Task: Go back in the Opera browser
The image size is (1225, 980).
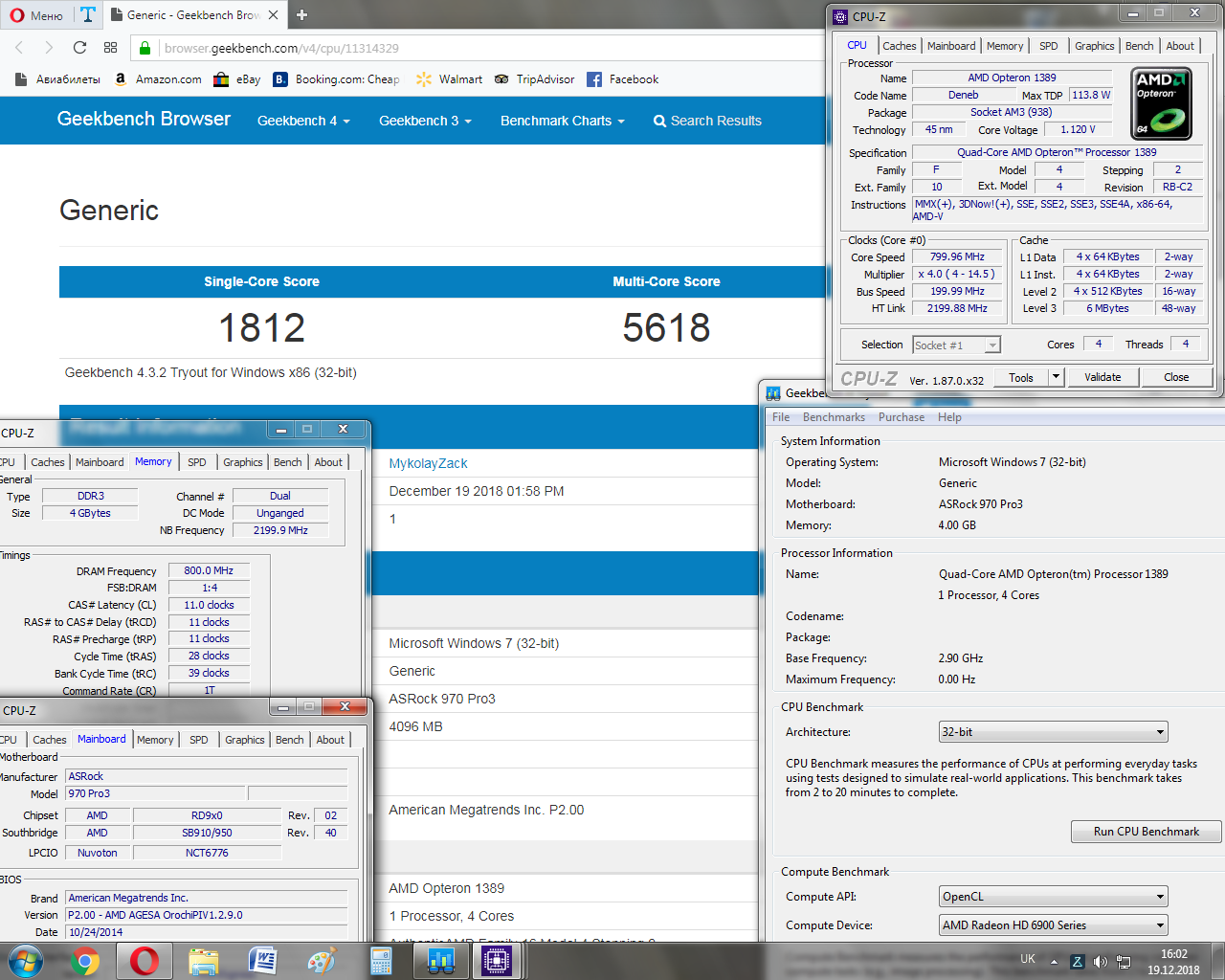Action: point(19,48)
